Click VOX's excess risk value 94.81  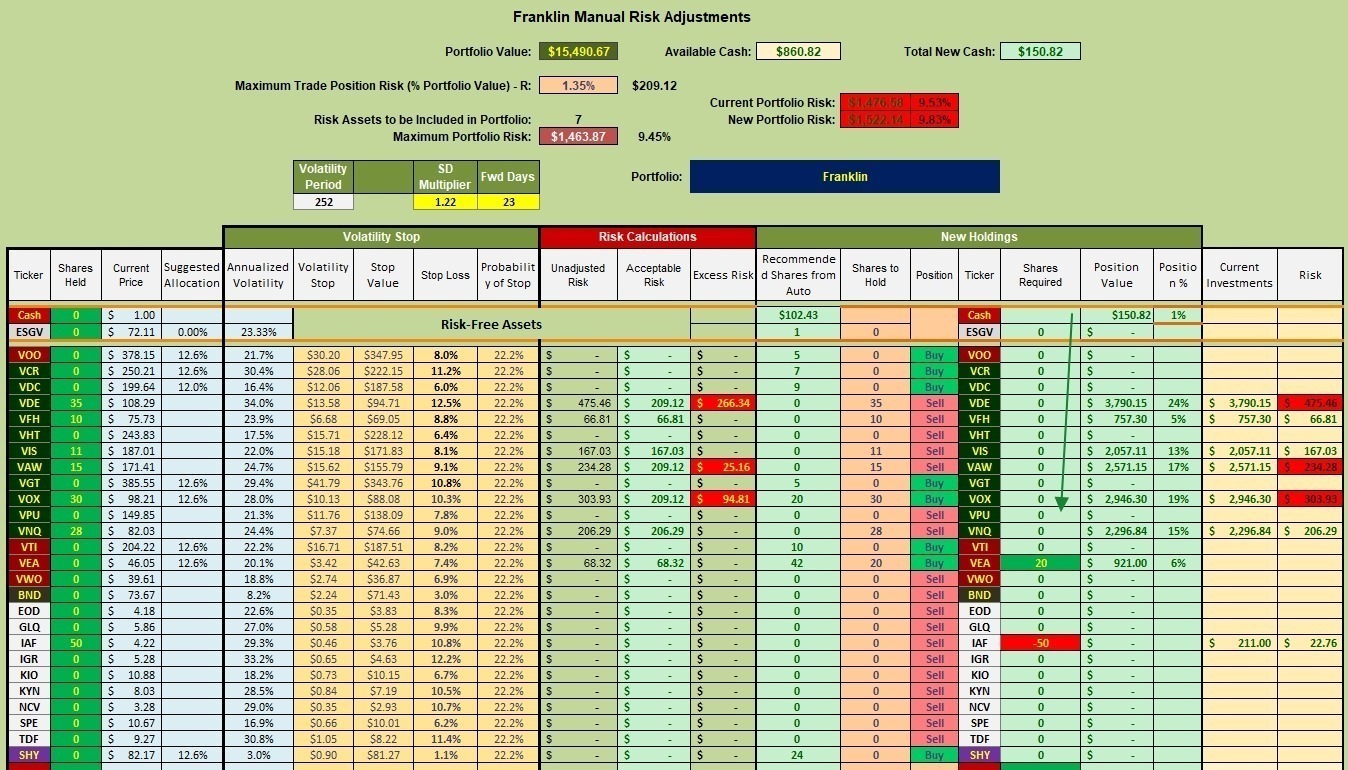pos(723,499)
